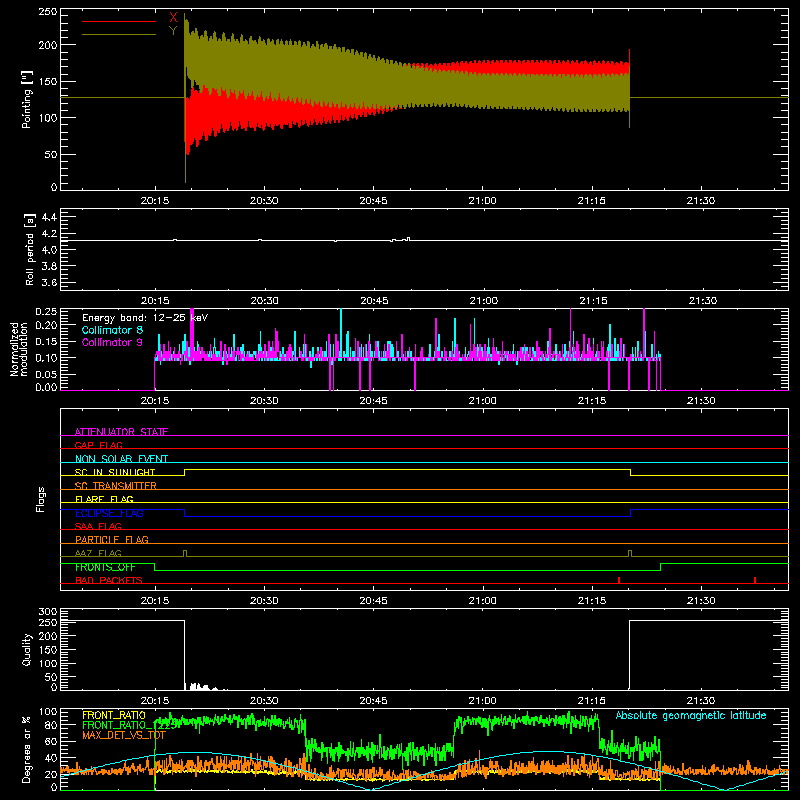The width and height of the screenshot is (800, 800).
Task: Click the 21:15 tick label under modulation plot
Action: (x=592, y=401)
